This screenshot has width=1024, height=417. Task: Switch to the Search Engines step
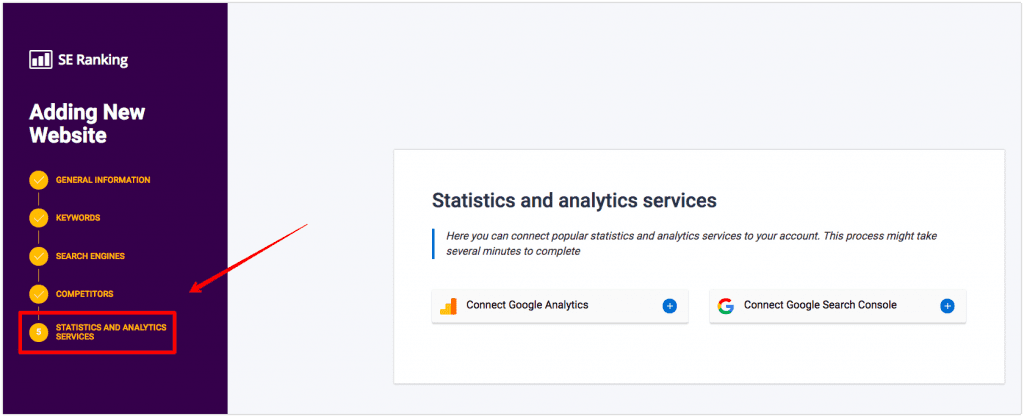point(90,256)
